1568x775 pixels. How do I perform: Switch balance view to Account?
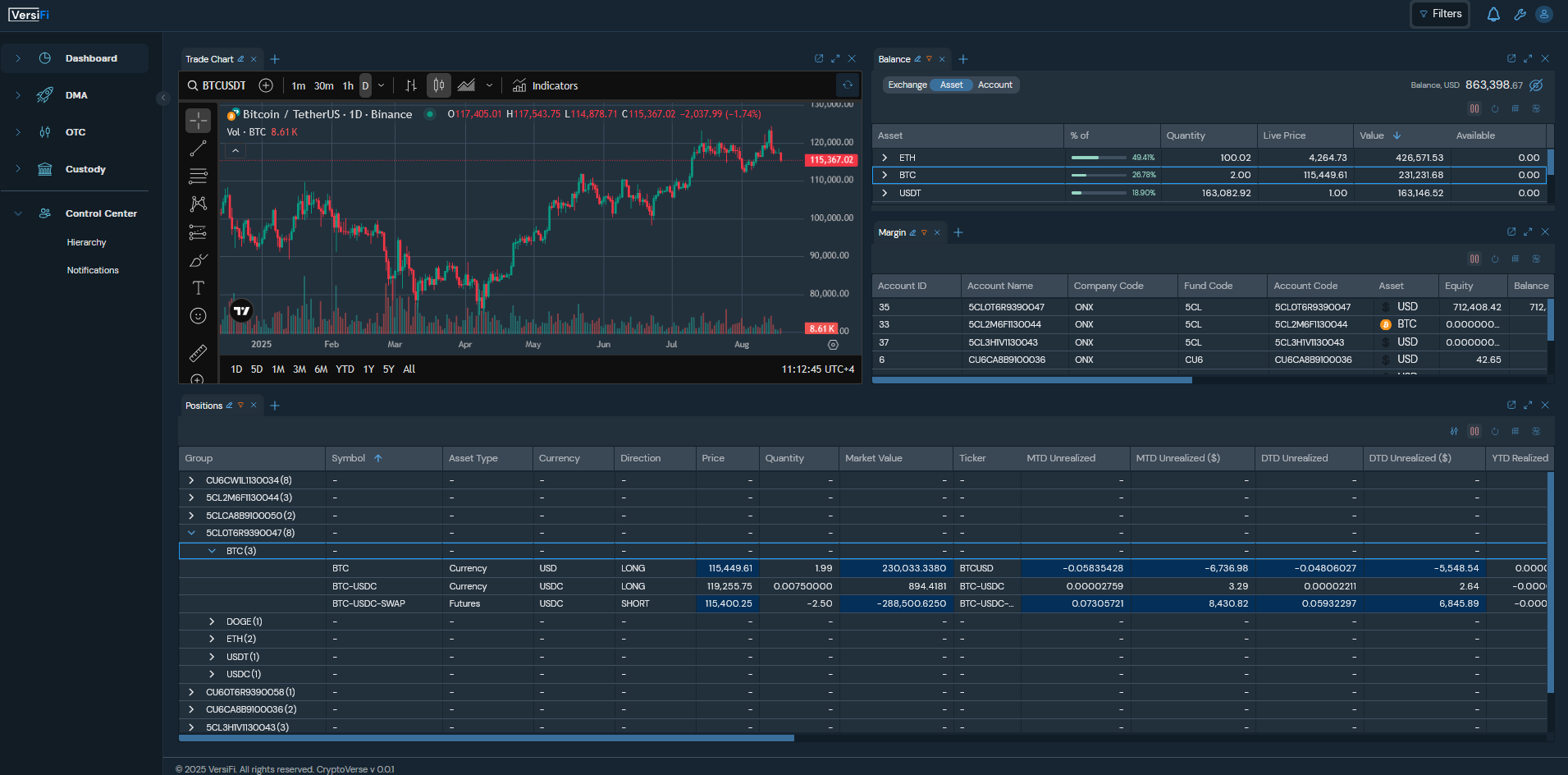994,85
